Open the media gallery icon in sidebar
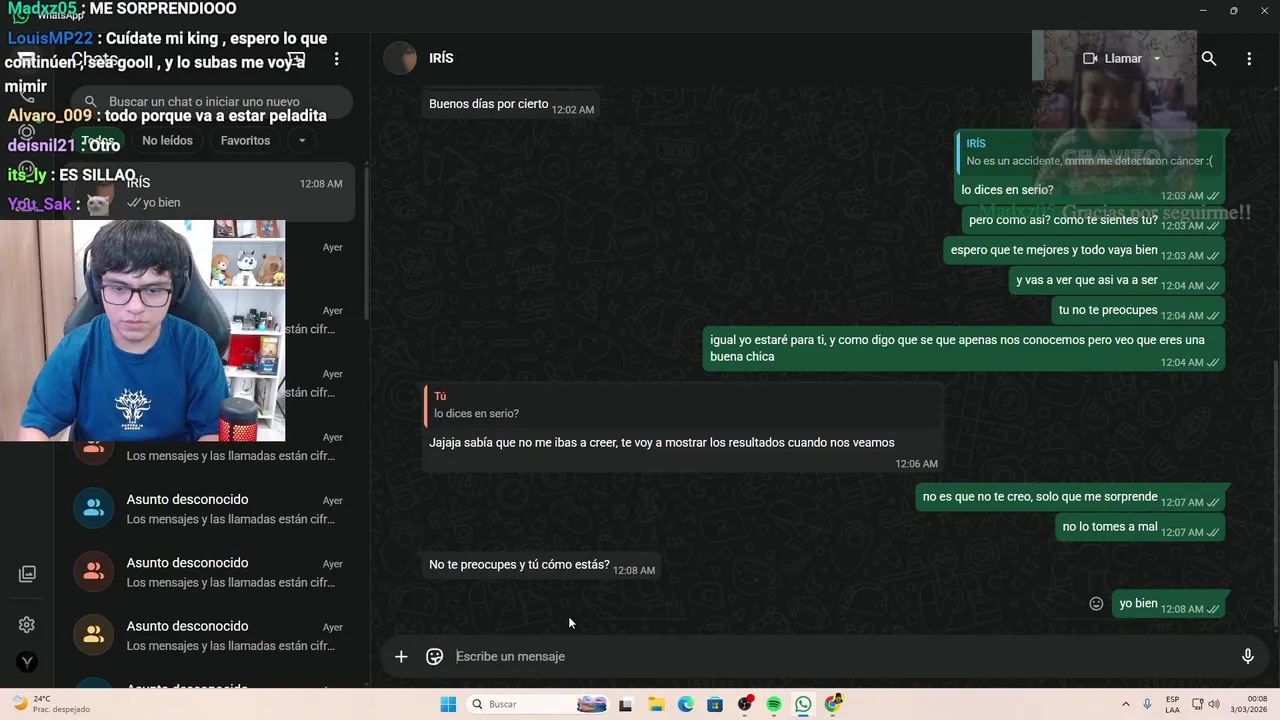1280x720 pixels. tap(27, 574)
